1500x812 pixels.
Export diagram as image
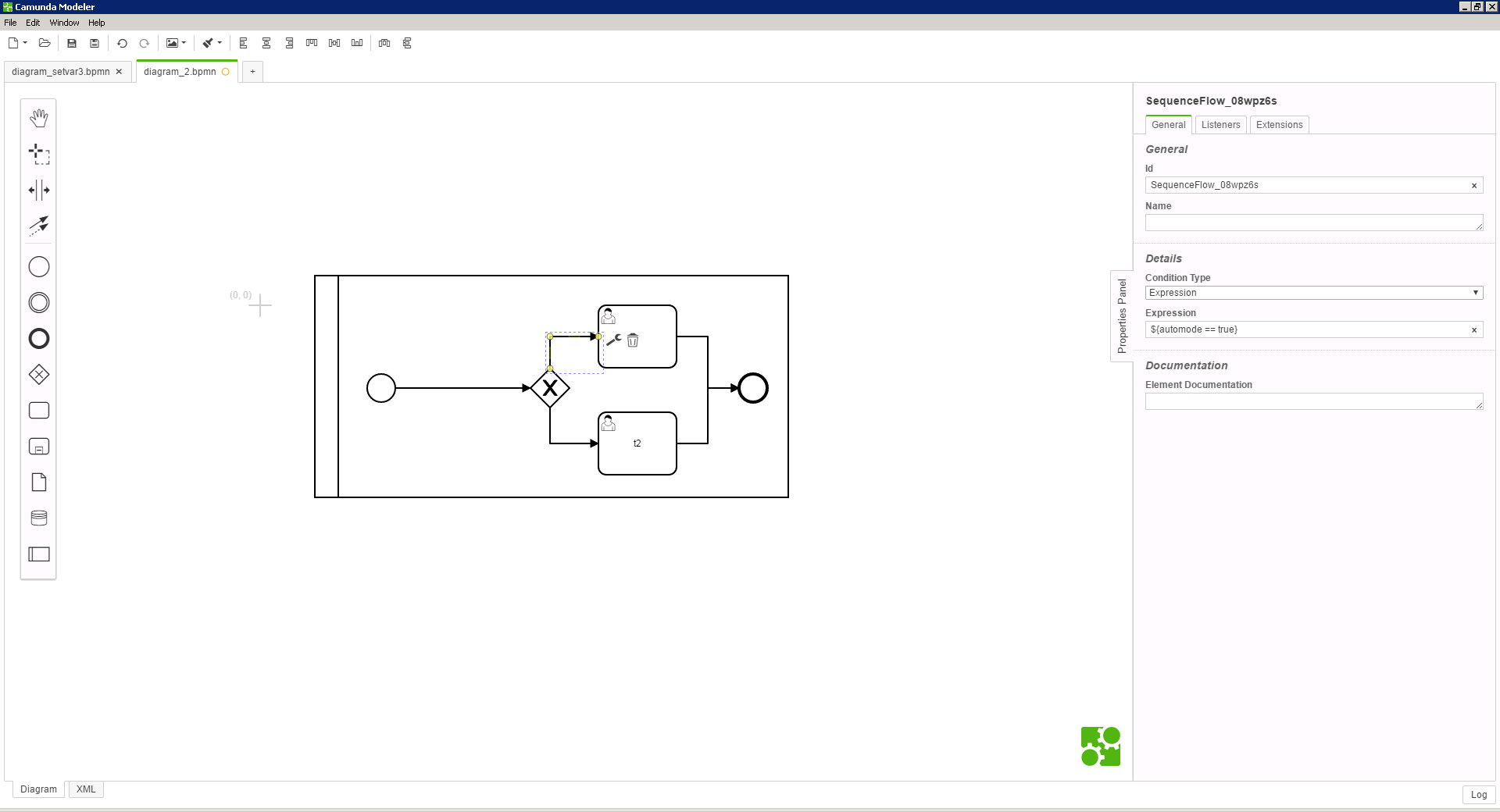coord(172,43)
